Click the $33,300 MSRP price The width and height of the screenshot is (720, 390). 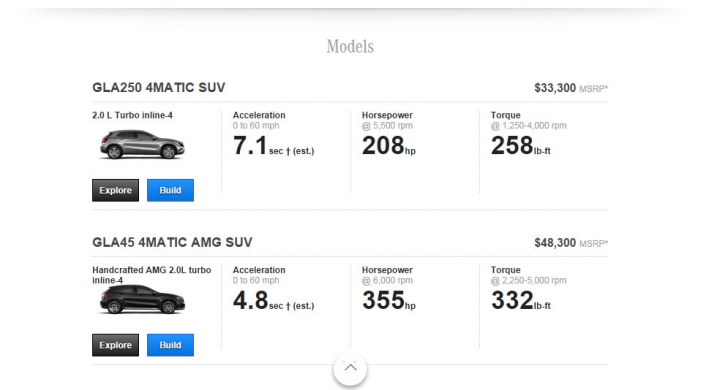point(571,88)
